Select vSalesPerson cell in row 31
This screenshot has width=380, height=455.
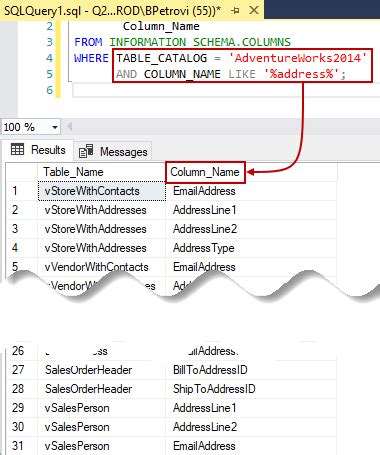[x=102, y=446]
